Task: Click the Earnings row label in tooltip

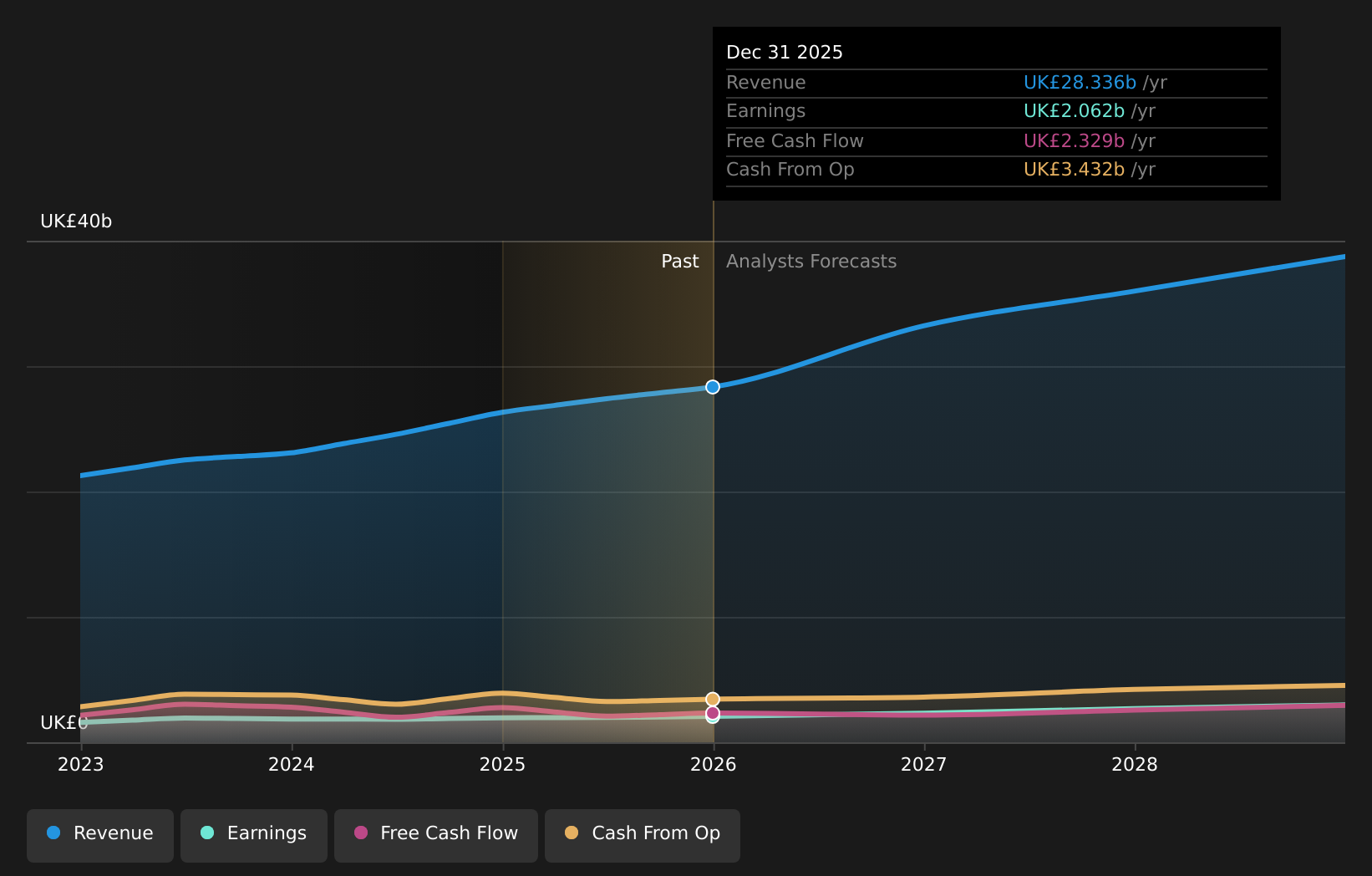Action: [766, 111]
